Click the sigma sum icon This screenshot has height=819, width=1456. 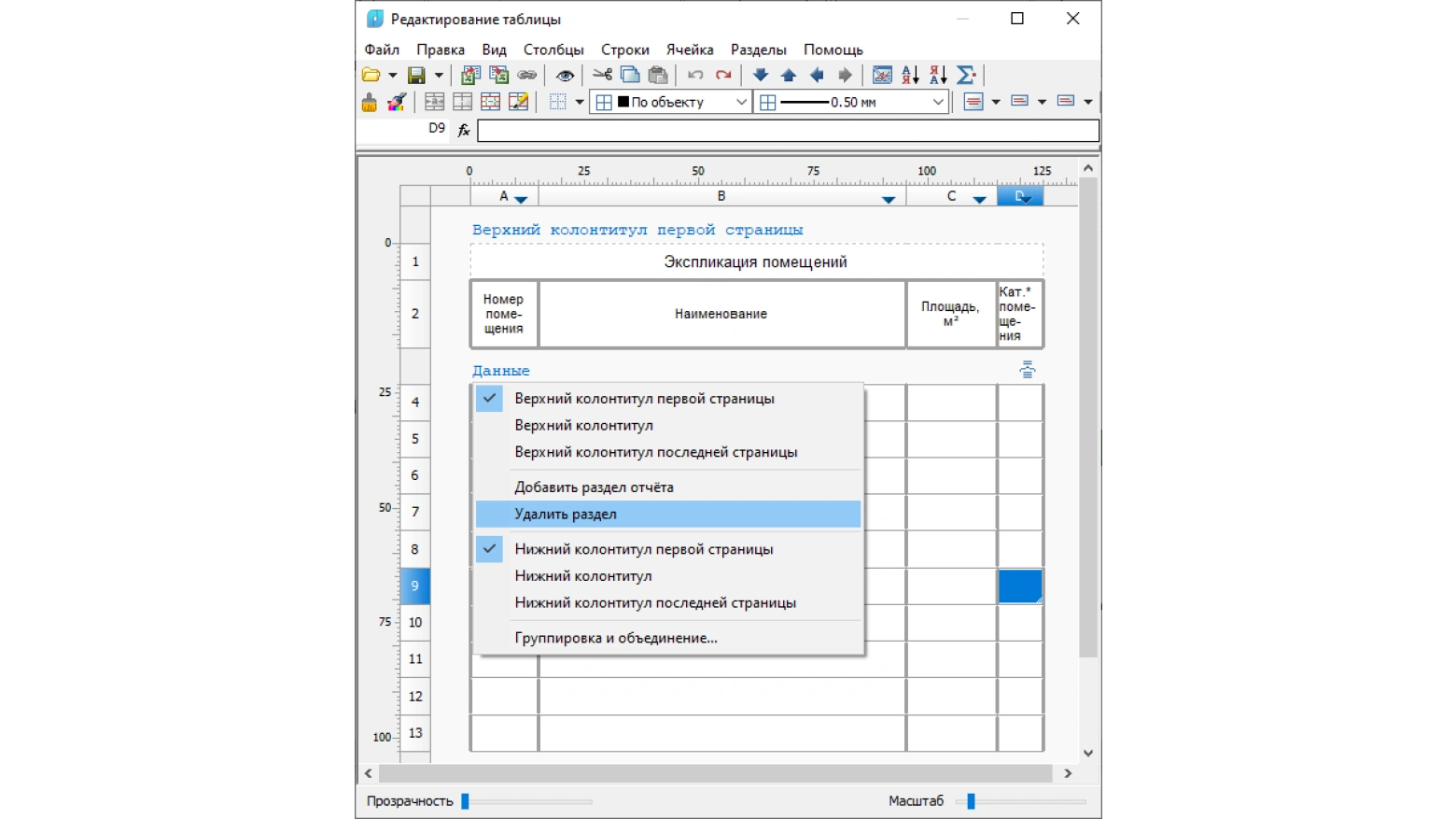coord(966,75)
